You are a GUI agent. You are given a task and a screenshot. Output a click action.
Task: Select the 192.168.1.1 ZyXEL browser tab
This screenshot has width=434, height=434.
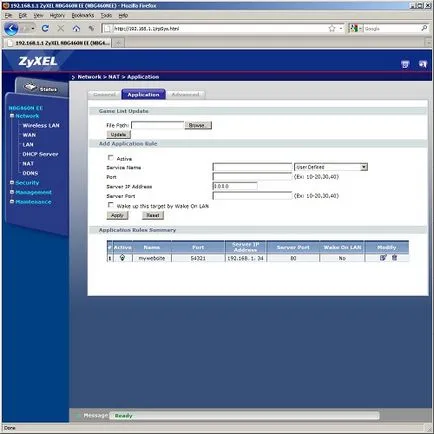pos(57,43)
